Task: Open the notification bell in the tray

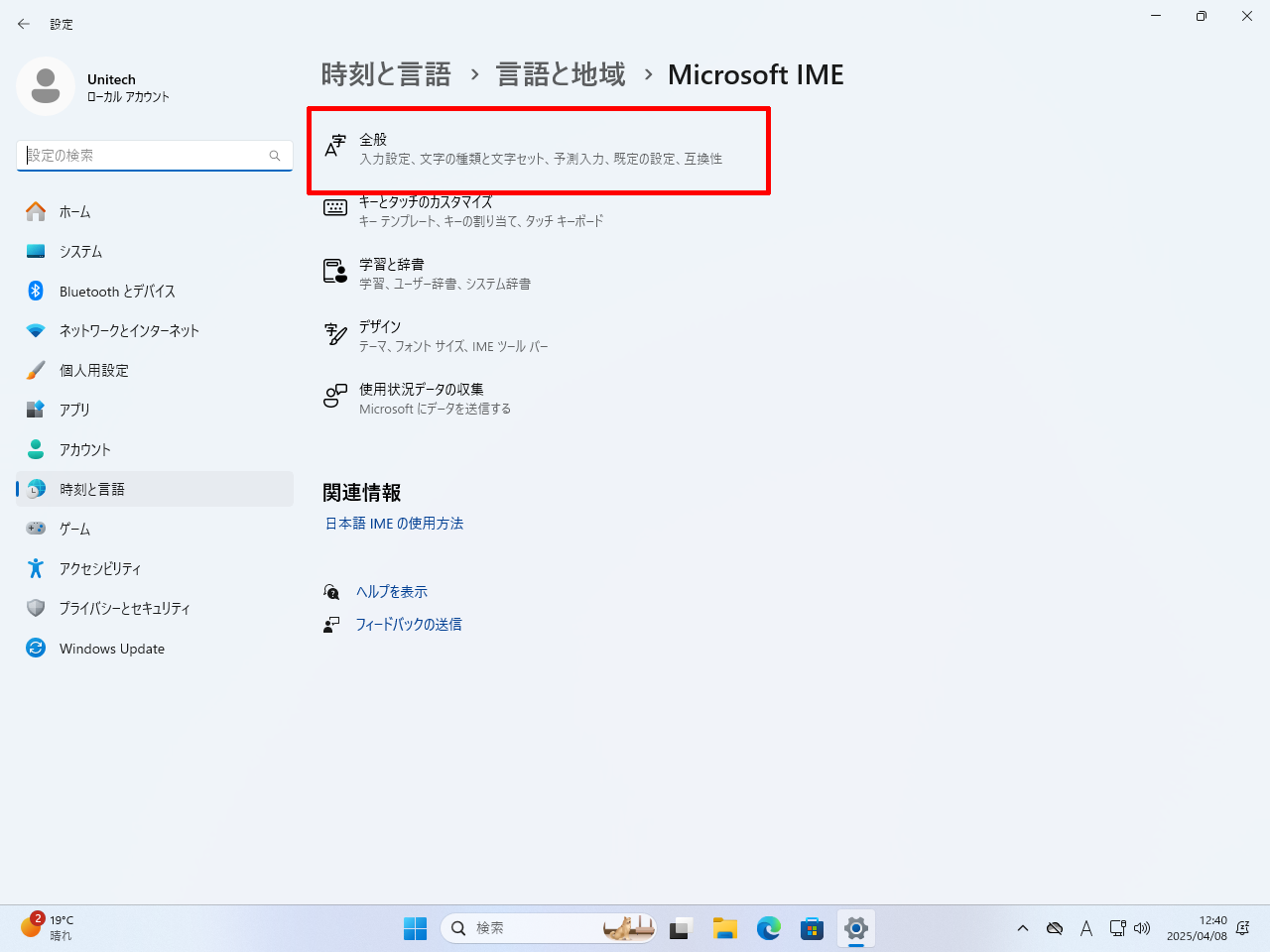Action: point(1243,928)
